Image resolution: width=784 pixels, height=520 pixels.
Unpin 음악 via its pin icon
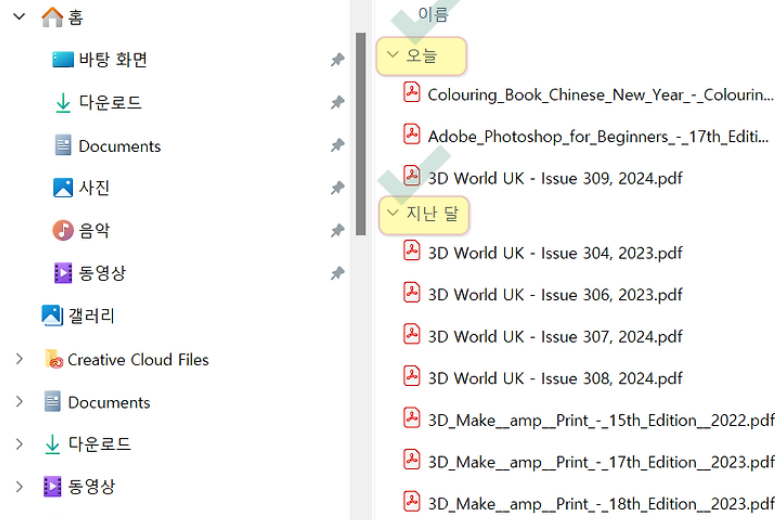pyautogui.click(x=338, y=230)
